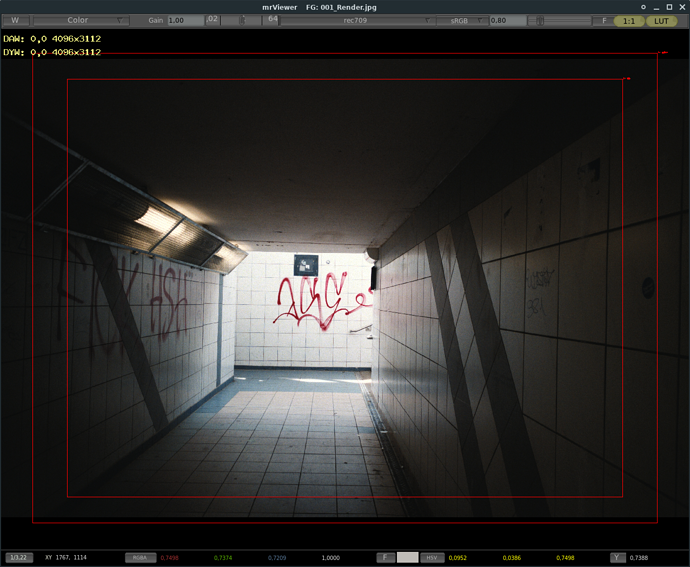Viewport: 690px width, 567px height.
Task: Click the .02 exposure stepper
Action: [212, 20]
